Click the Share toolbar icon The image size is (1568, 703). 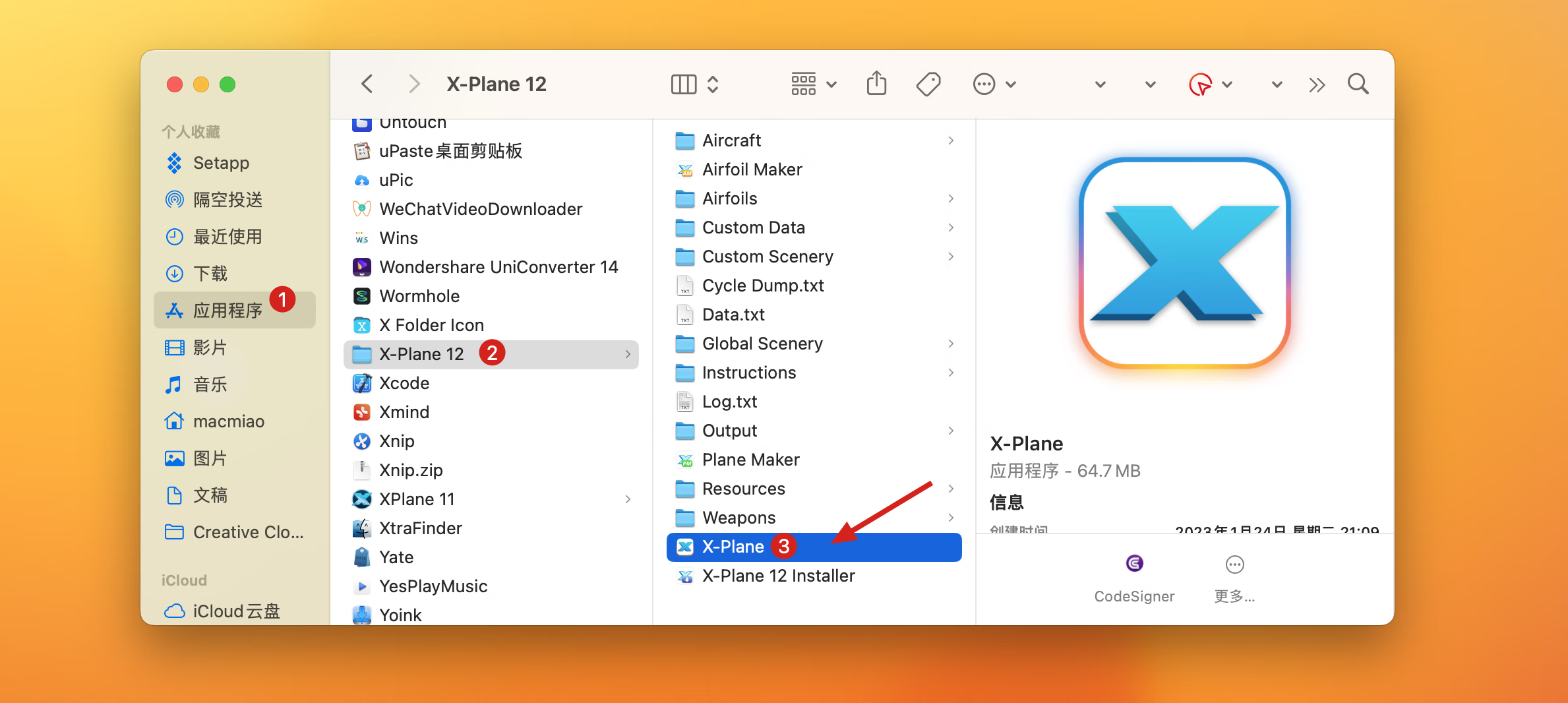point(876,84)
